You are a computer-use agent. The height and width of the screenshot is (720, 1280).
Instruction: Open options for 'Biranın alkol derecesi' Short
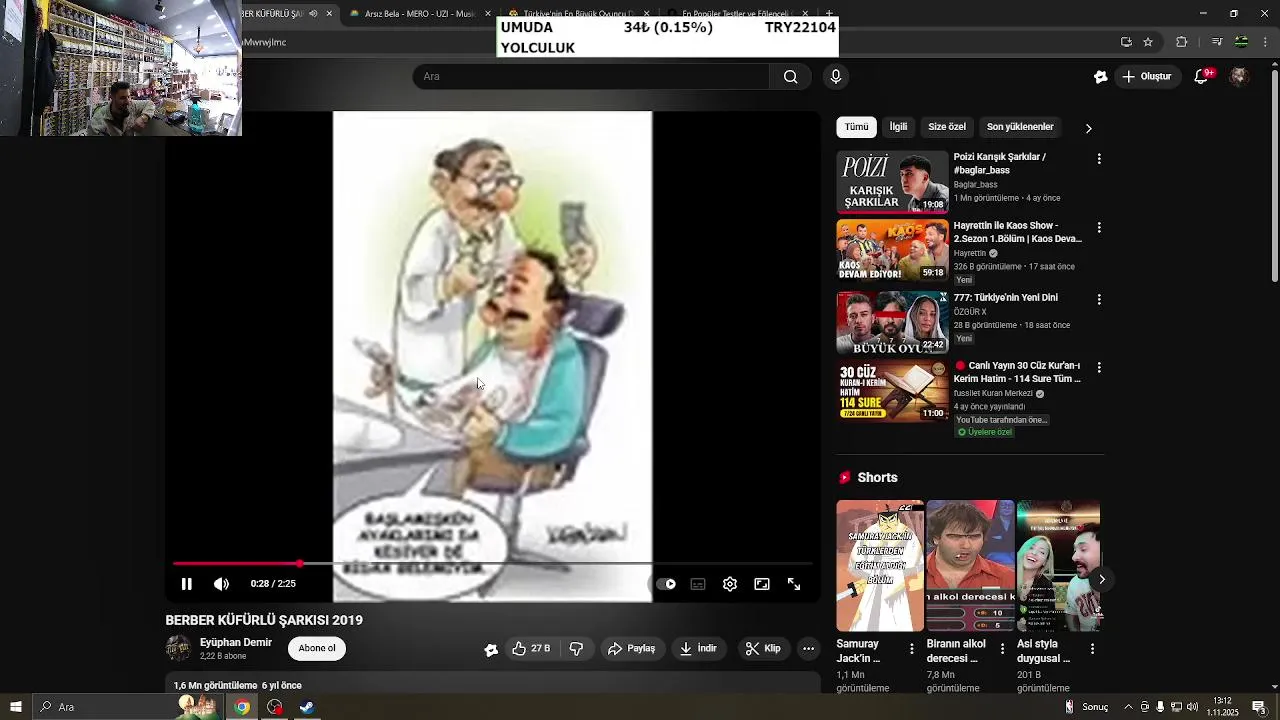tap(1002, 649)
